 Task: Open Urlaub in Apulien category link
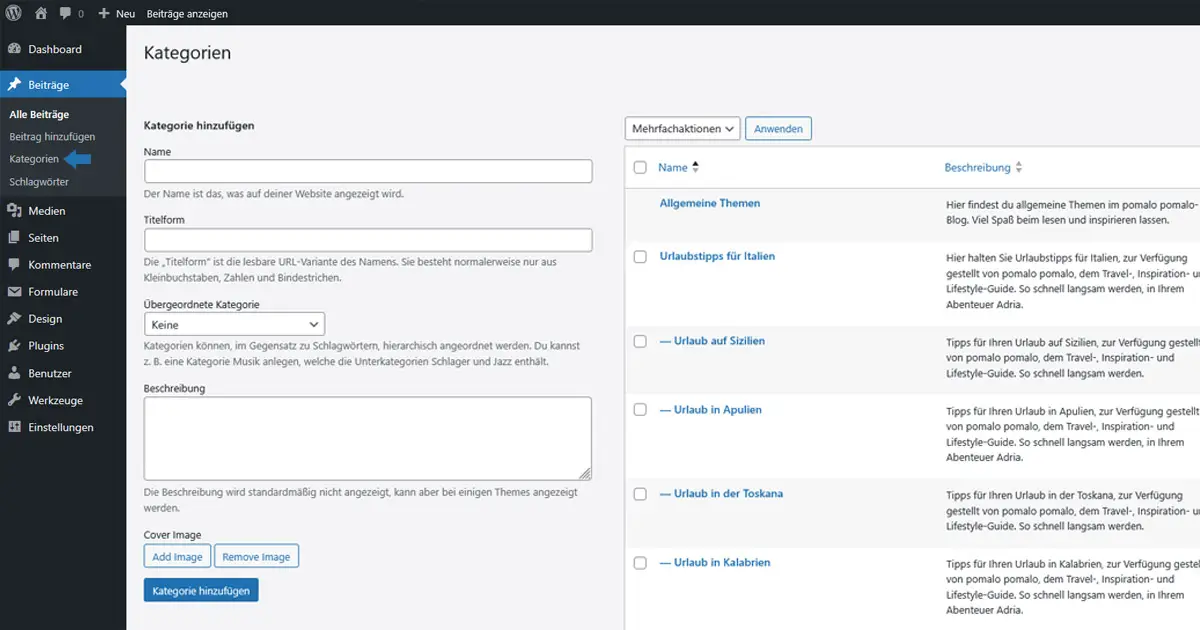(711, 410)
